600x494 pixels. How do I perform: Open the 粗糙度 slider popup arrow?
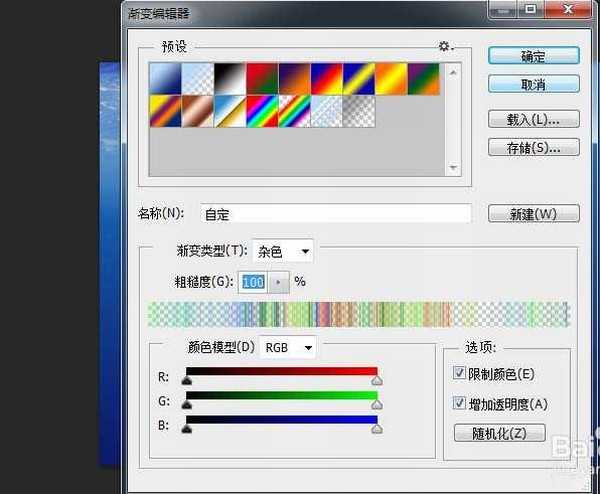tap(278, 282)
